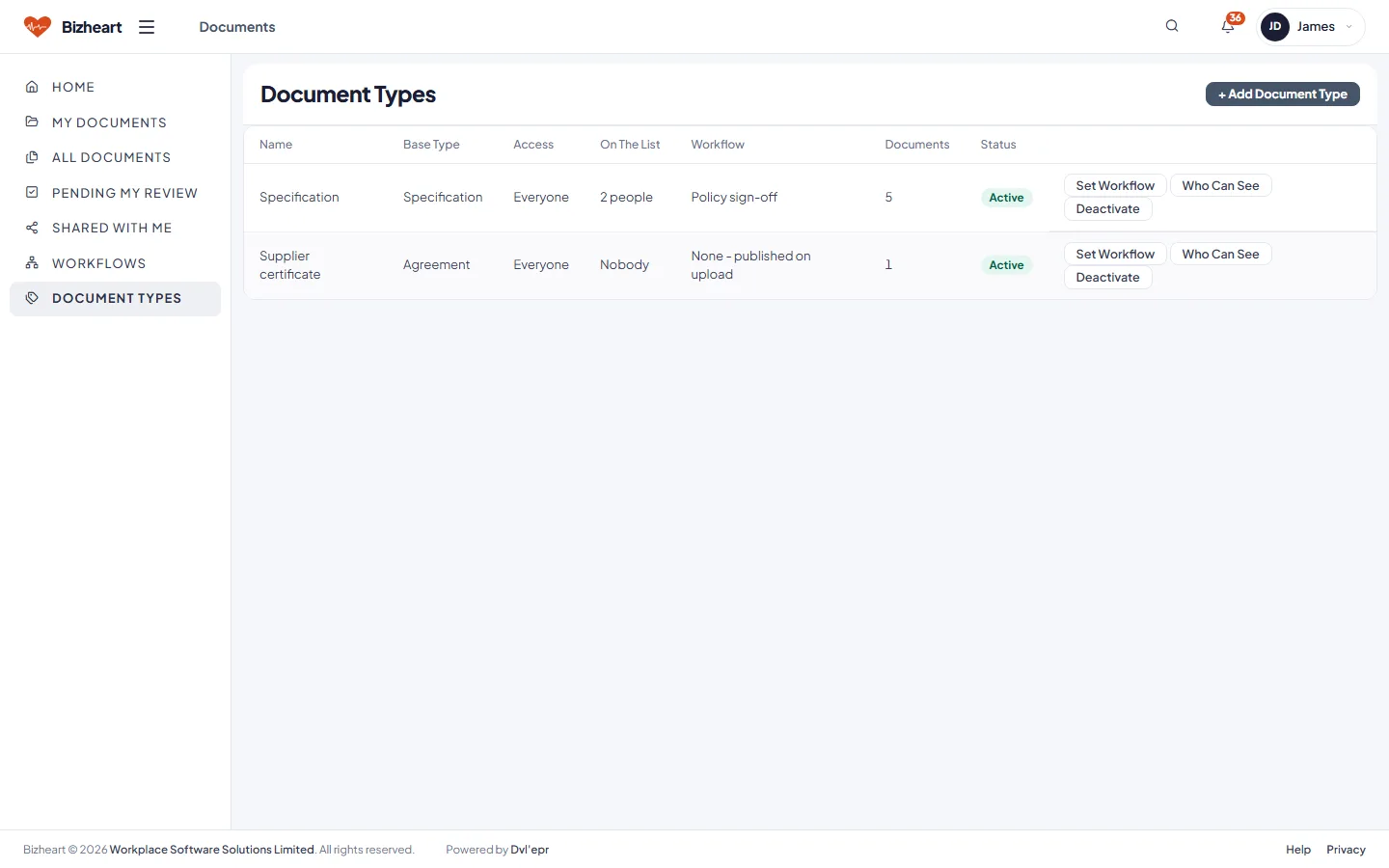
Task: Click the Document Types page heading
Action: pyautogui.click(x=348, y=95)
